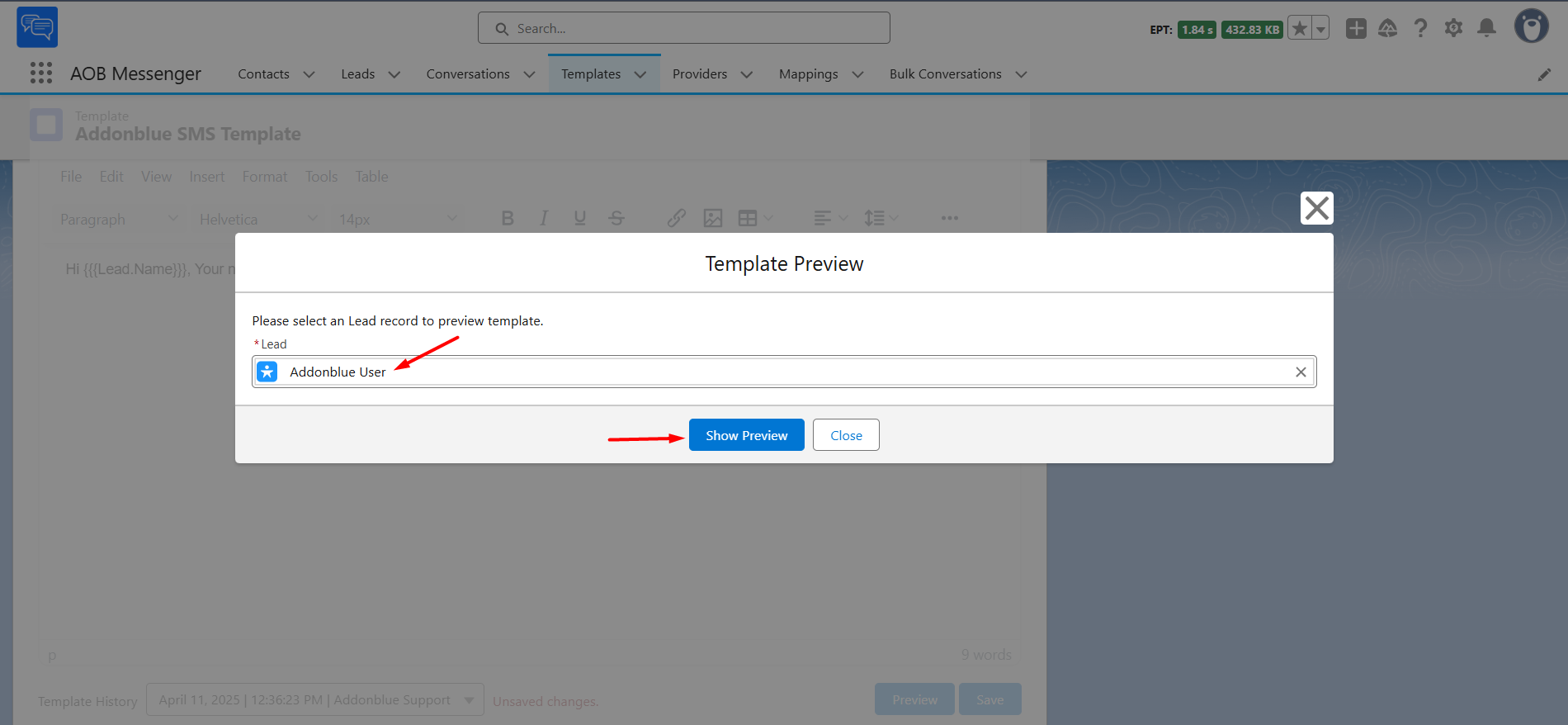The height and width of the screenshot is (725, 1568).
Task: Click the Preview button at bottom
Action: [x=914, y=699]
